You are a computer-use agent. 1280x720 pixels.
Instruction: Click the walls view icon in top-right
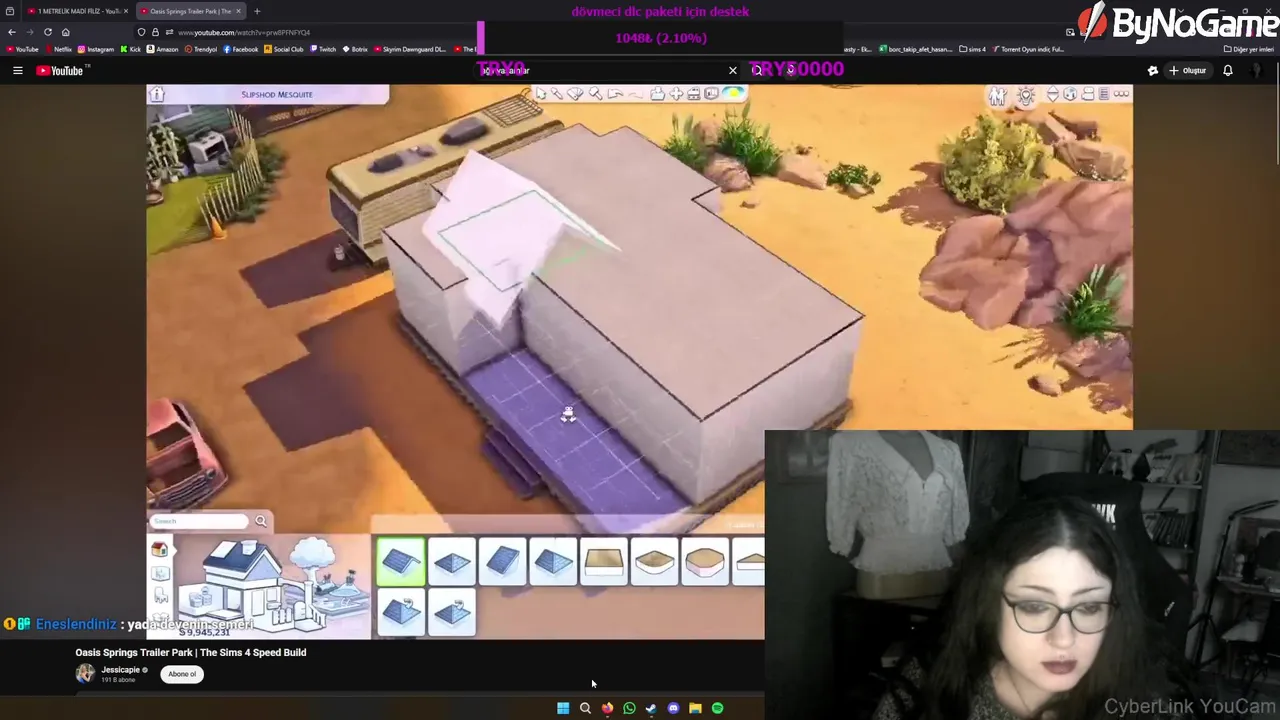(1070, 94)
